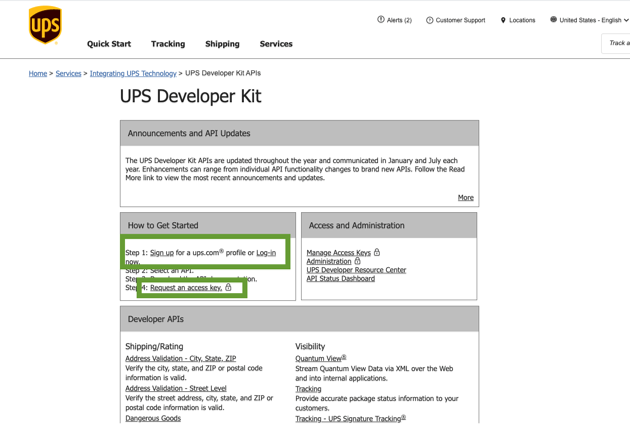Open the Tracking menu
This screenshot has width=630, height=424.
[168, 44]
